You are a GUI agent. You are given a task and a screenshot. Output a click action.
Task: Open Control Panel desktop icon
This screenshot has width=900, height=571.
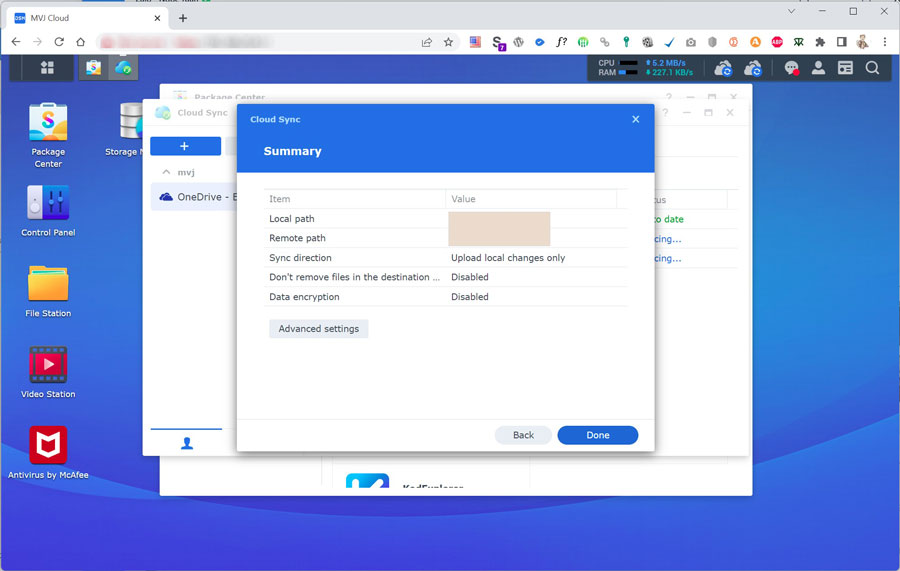[48, 204]
